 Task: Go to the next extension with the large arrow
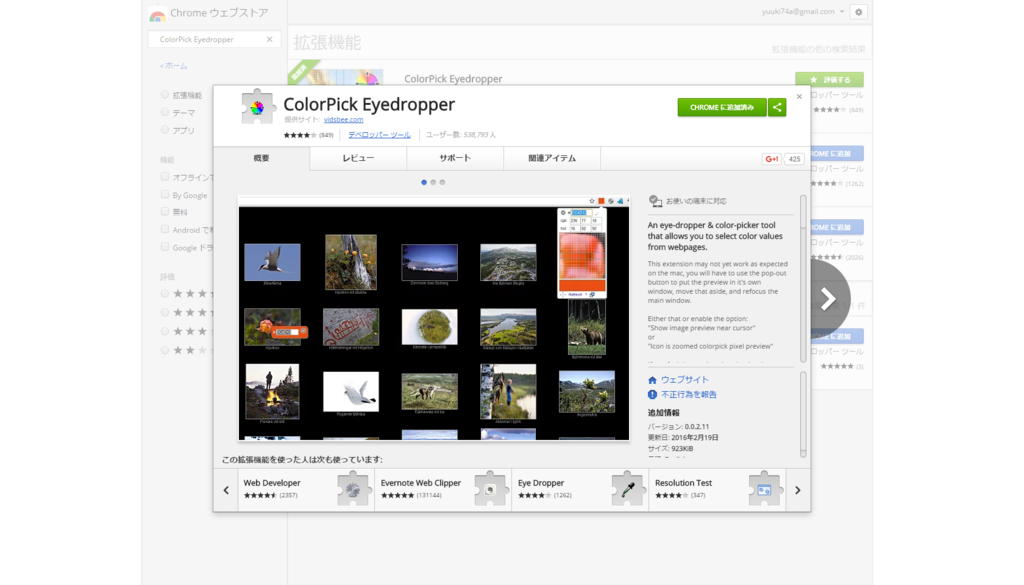coord(828,298)
